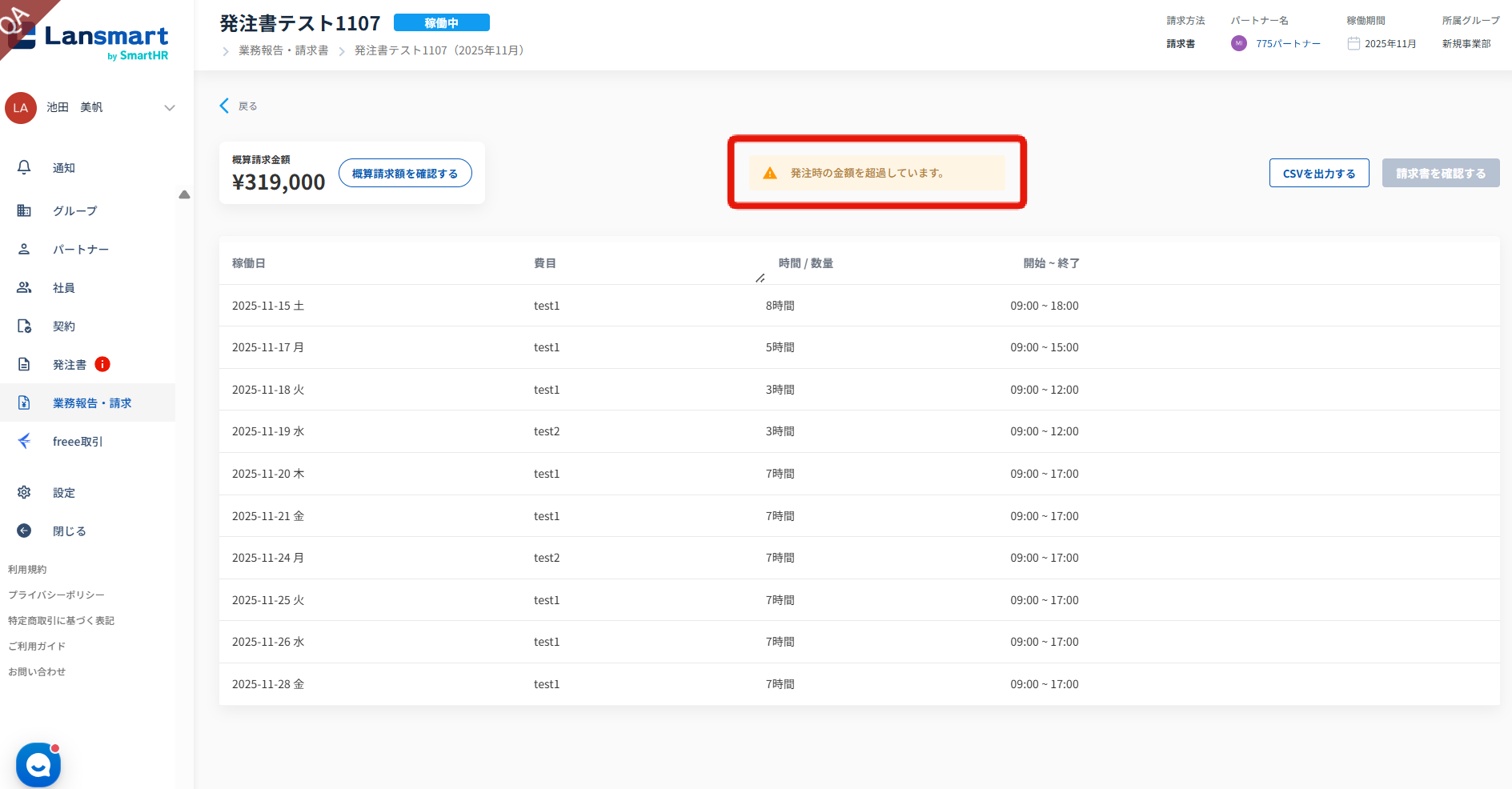Open the 契約 menu item
Screen dimensions: 1512x789
[64, 326]
